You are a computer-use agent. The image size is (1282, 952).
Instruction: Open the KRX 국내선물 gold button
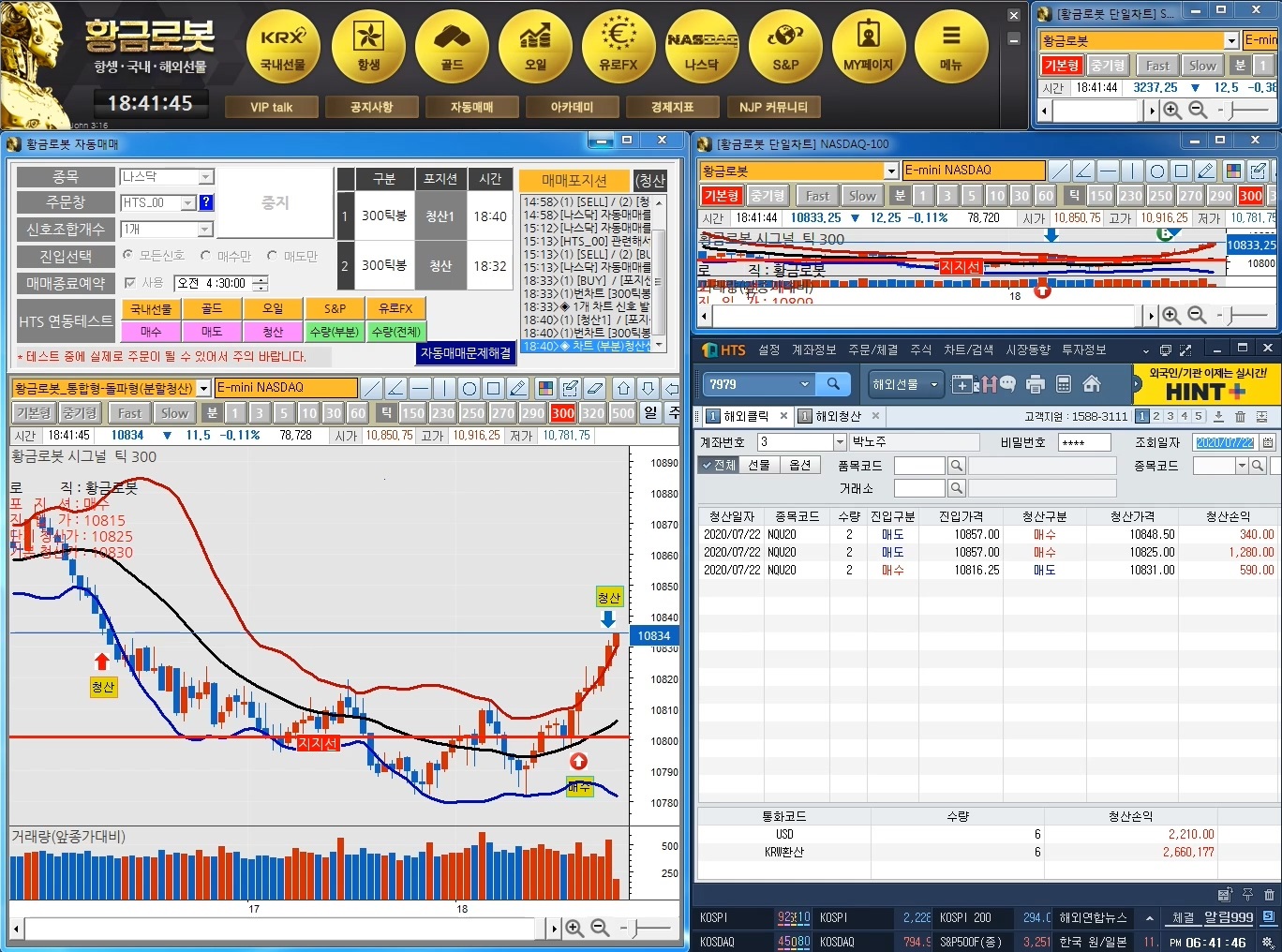click(x=283, y=47)
